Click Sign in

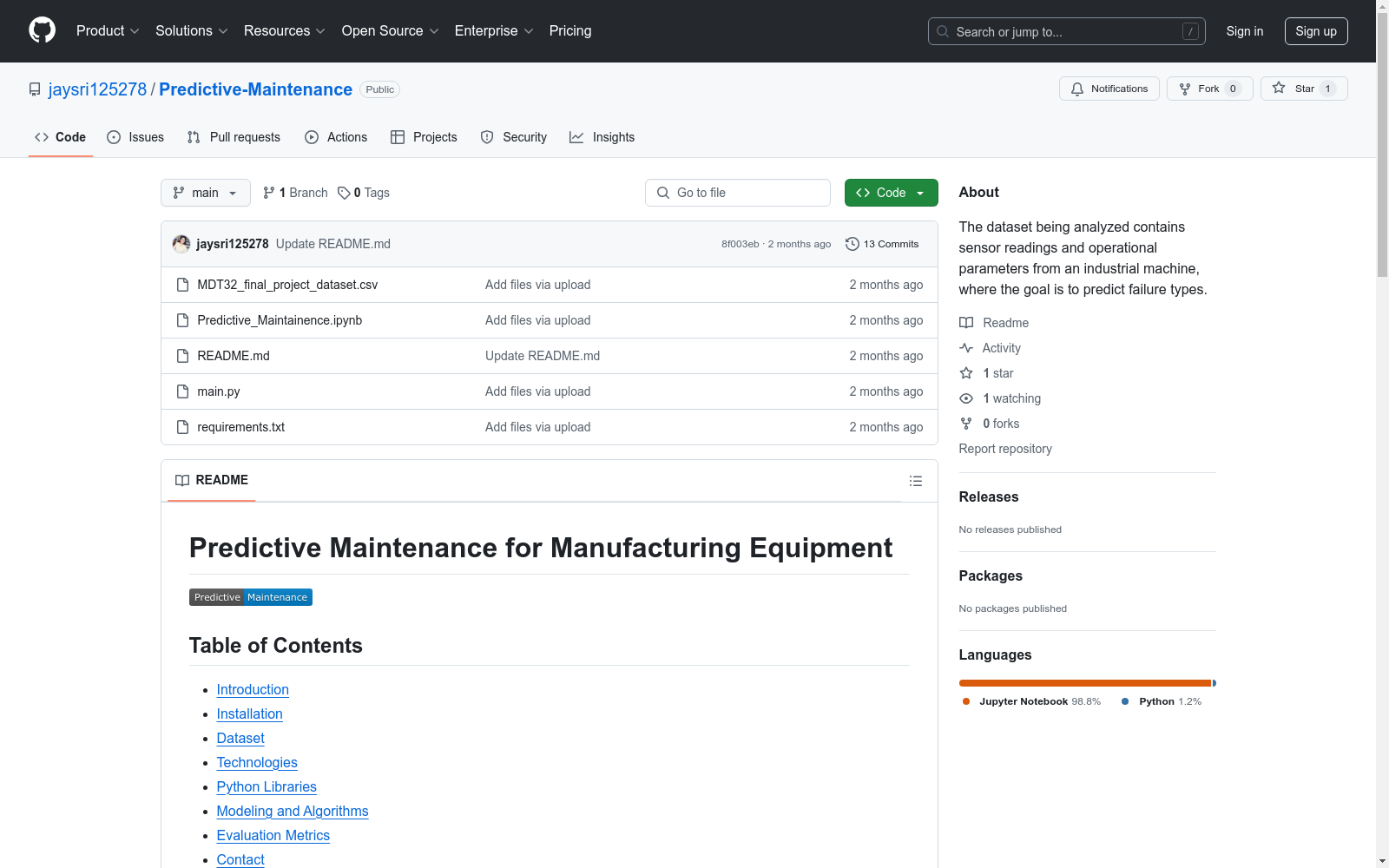click(x=1245, y=31)
